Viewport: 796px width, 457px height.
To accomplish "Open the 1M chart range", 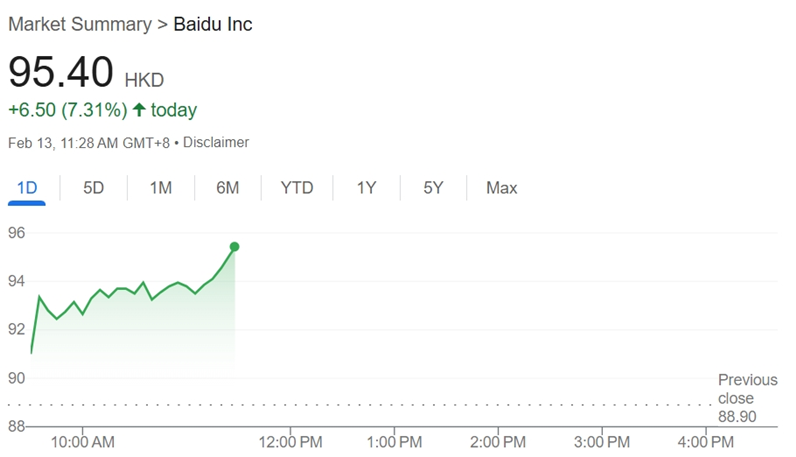I will coord(160,188).
